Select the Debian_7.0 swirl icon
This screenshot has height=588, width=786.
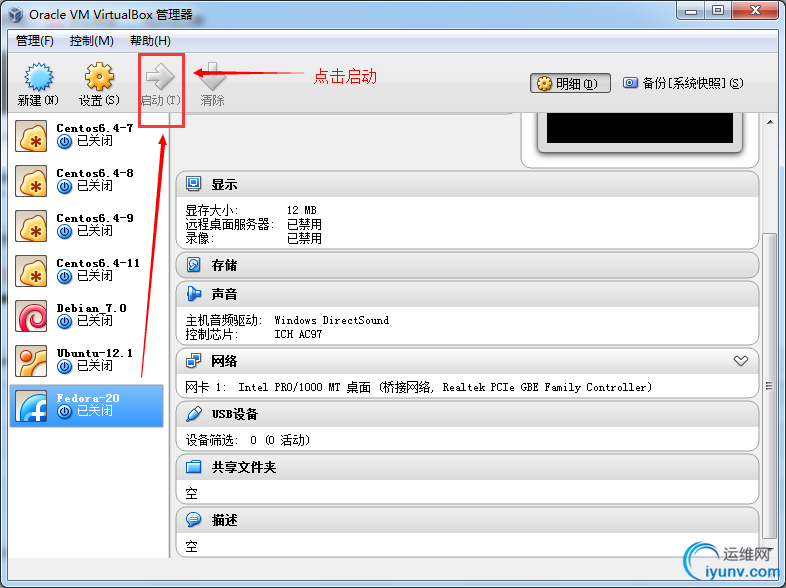(31, 316)
